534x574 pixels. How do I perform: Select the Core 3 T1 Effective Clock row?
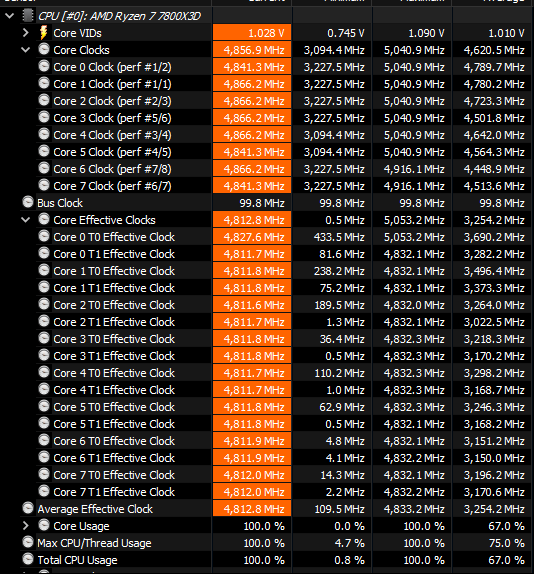[x=114, y=356]
